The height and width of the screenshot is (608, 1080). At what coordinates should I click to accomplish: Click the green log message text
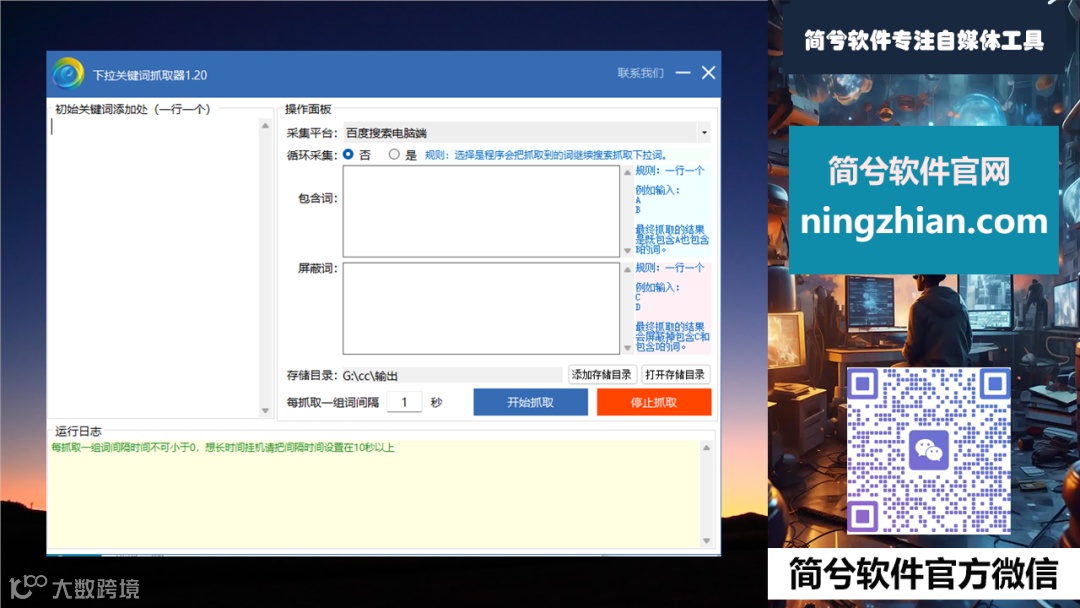click(x=222, y=448)
